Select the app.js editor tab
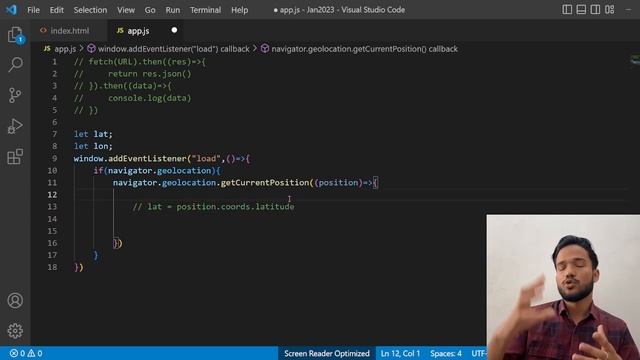Screen dimensions: 640x360 coord(146,31)
